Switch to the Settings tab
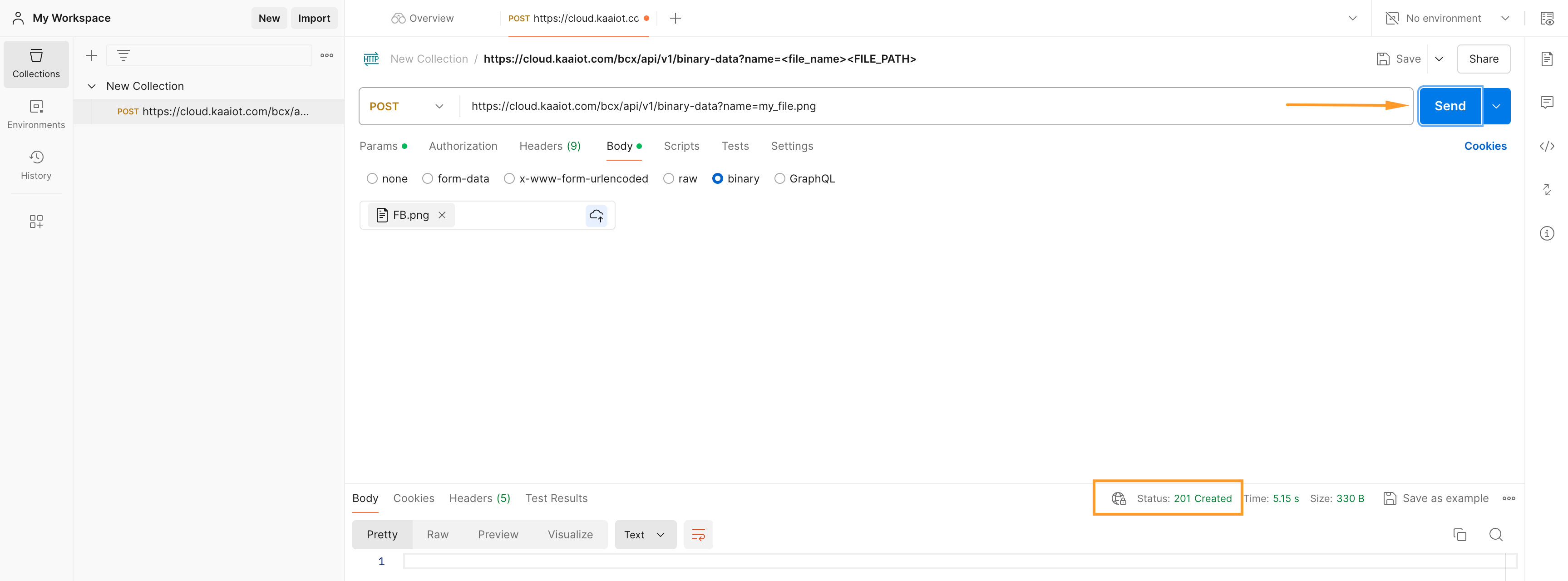 click(791, 146)
